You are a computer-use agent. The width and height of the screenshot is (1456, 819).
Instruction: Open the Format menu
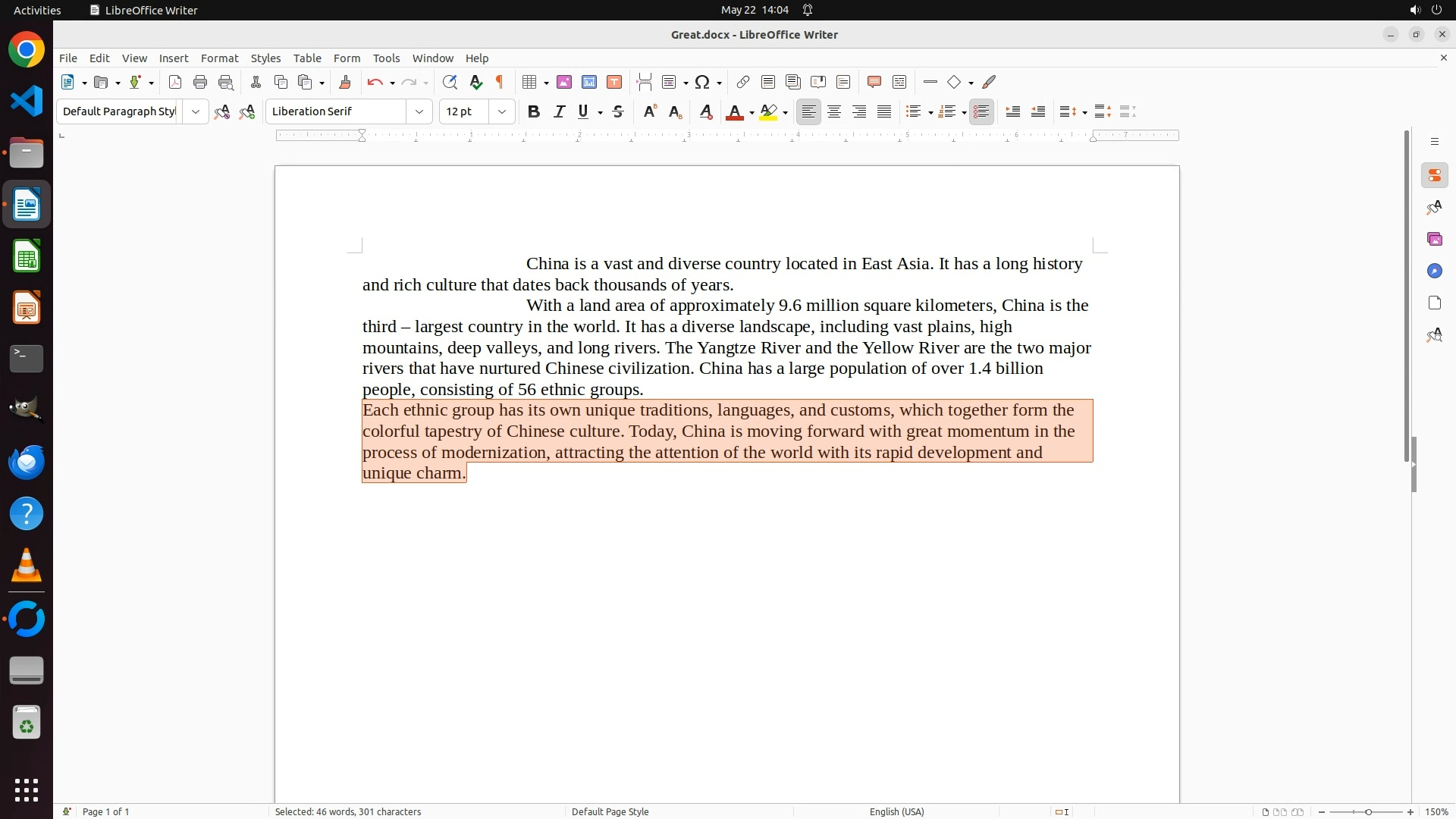pyautogui.click(x=219, y=58)
